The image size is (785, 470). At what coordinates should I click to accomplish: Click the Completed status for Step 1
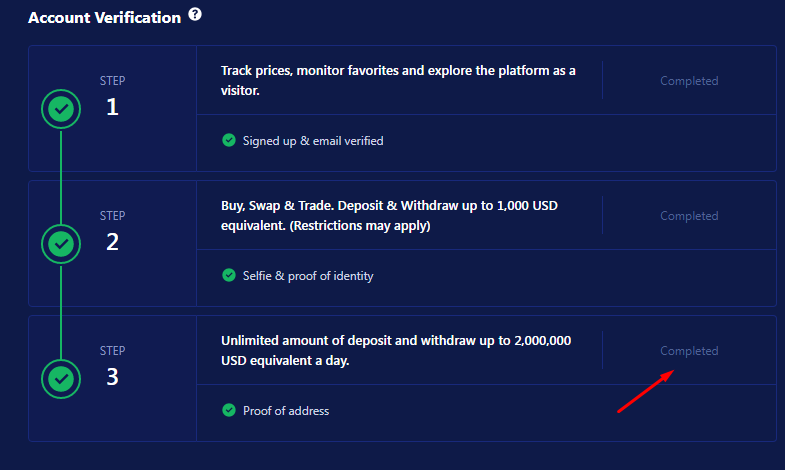[x=689, y=81]
